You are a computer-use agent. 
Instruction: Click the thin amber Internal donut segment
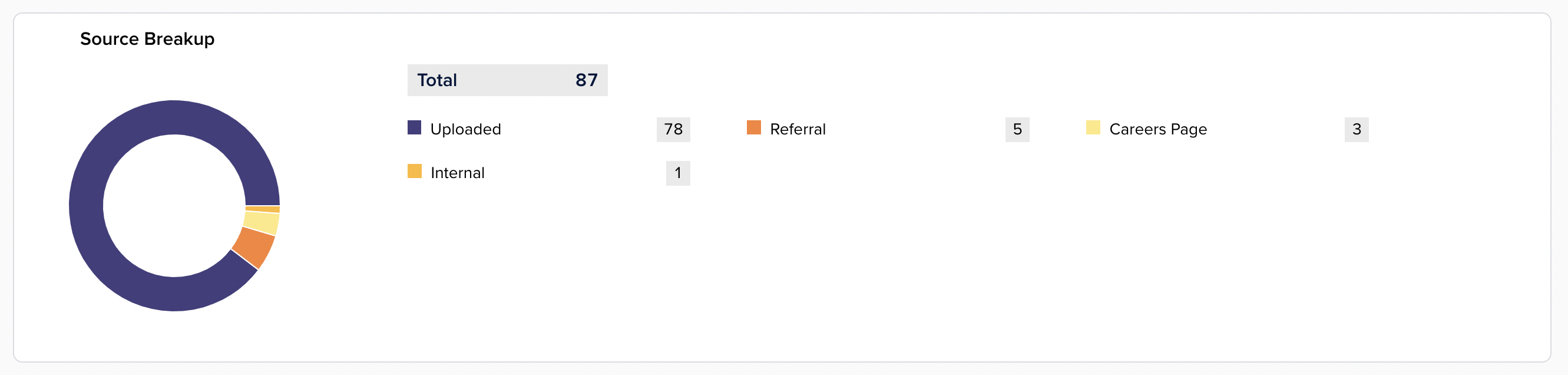pos(263,209)
